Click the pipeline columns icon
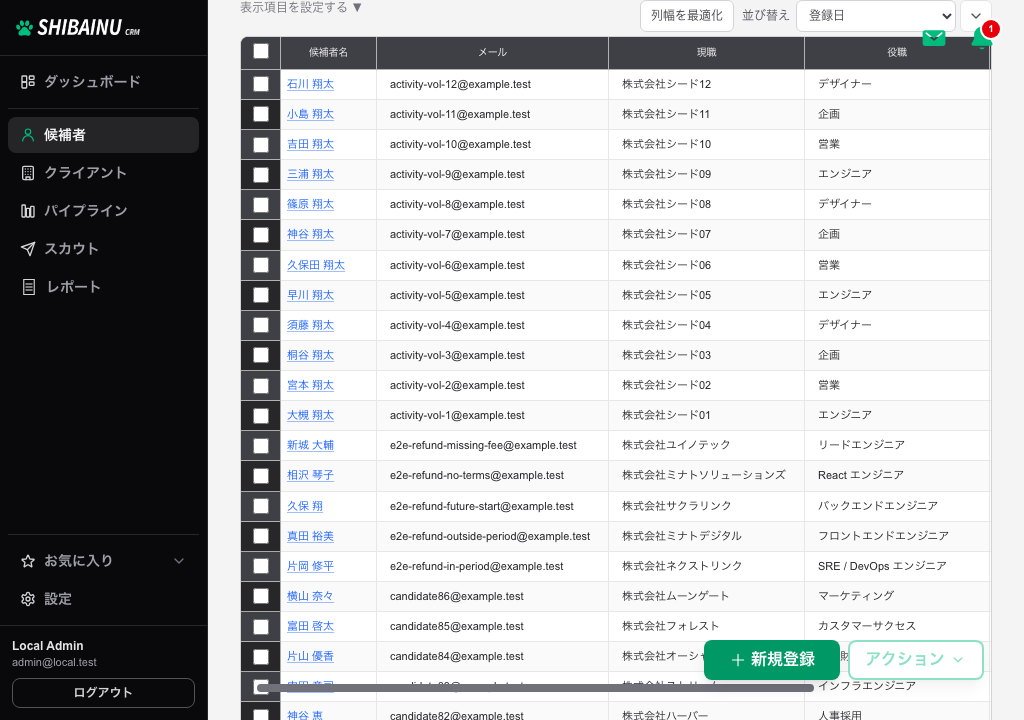 [27, 211]
